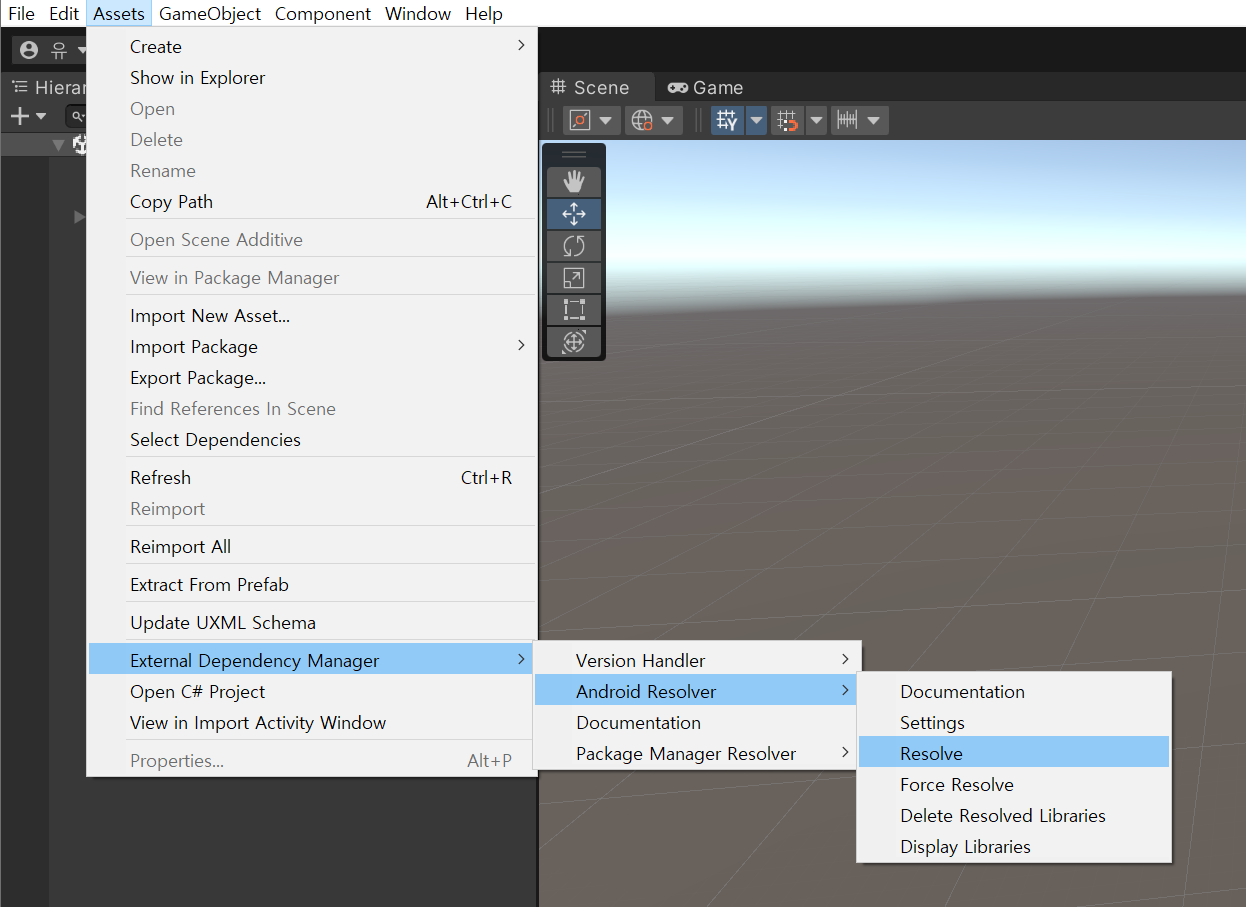
Task: Select the Move tool
Action: pos(574,214)
